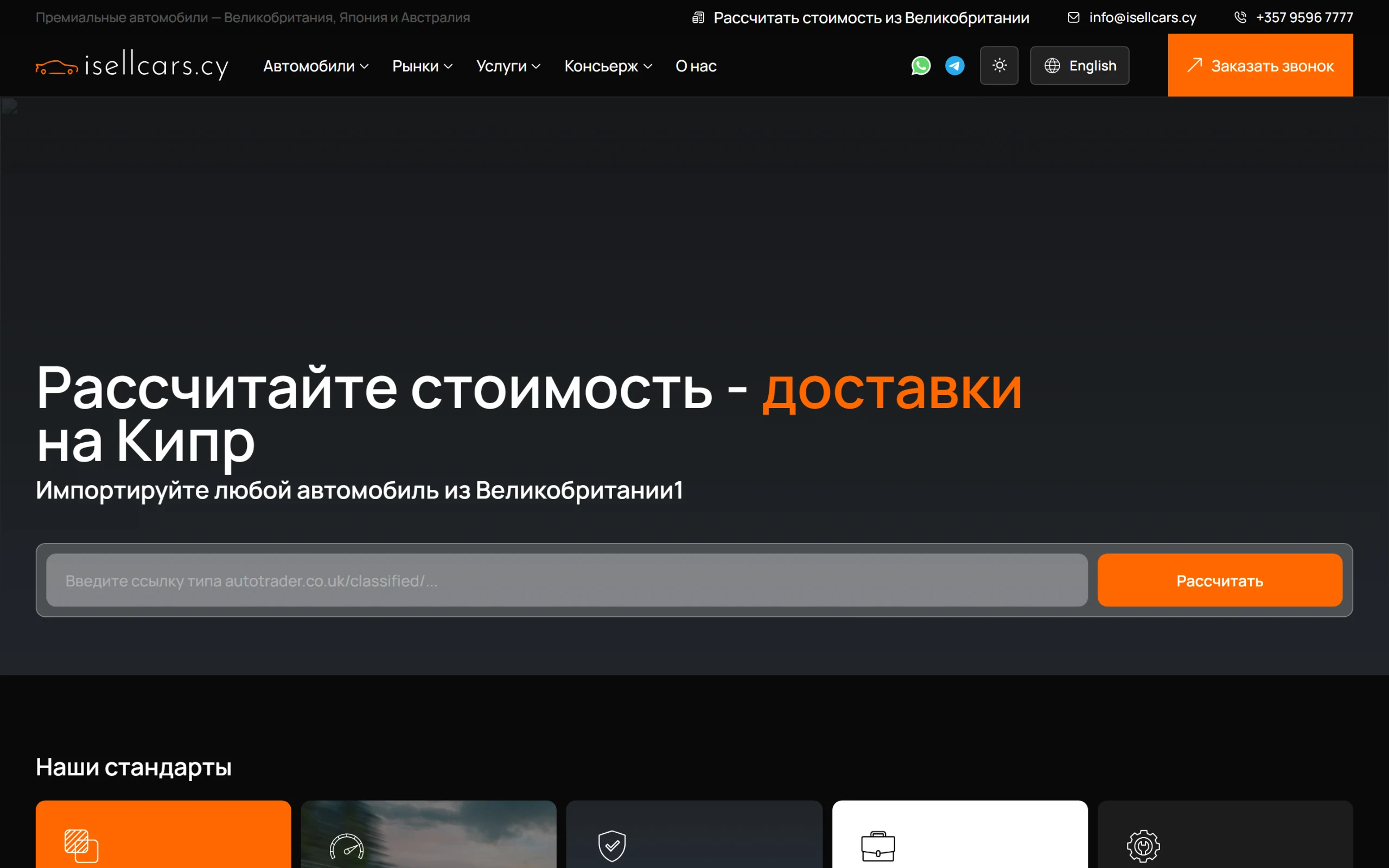Click the Импортируйте любой автомобиль subtitle
The image size is (1389, 868).
coord(359,490)
